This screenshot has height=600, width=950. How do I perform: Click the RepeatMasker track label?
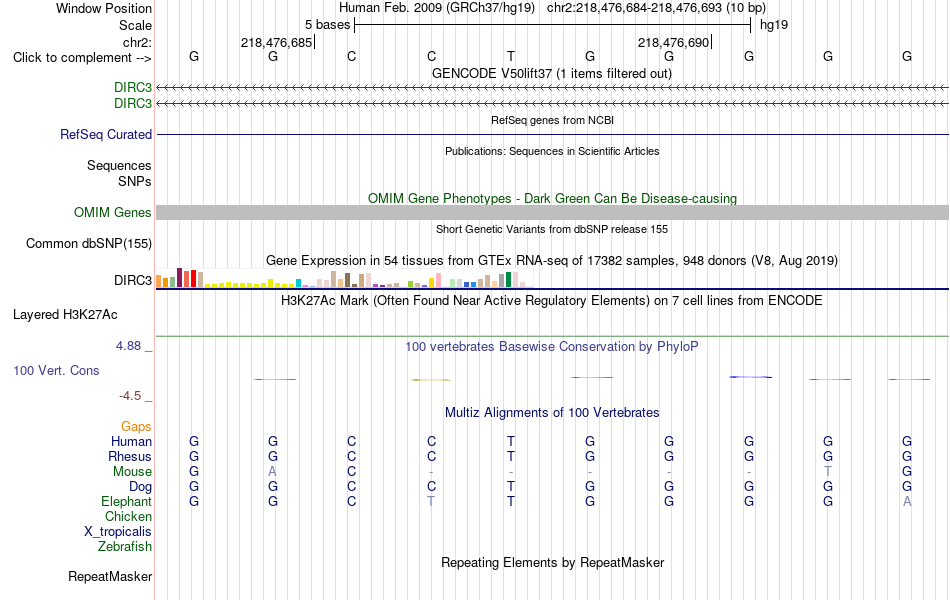tap(110, 576)
